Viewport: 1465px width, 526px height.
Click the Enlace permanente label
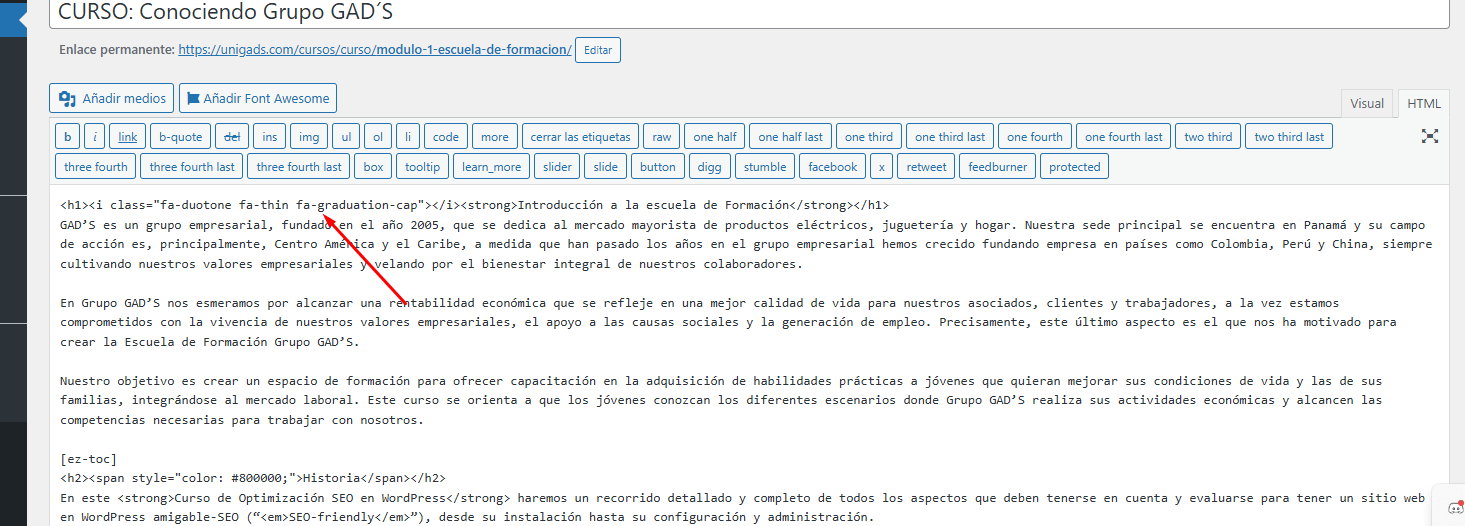[116, 49]
